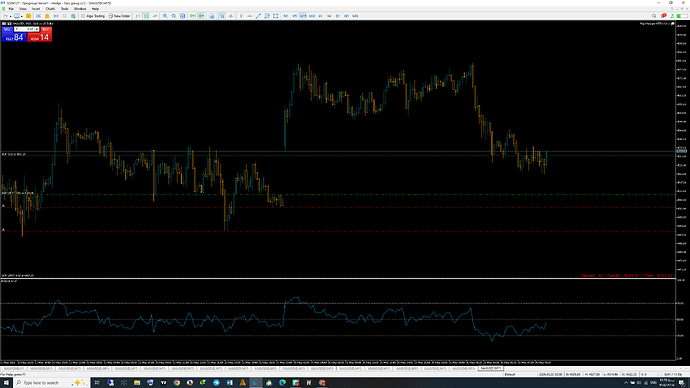
Task: Open the Window menu
Action: coord(80,9)
